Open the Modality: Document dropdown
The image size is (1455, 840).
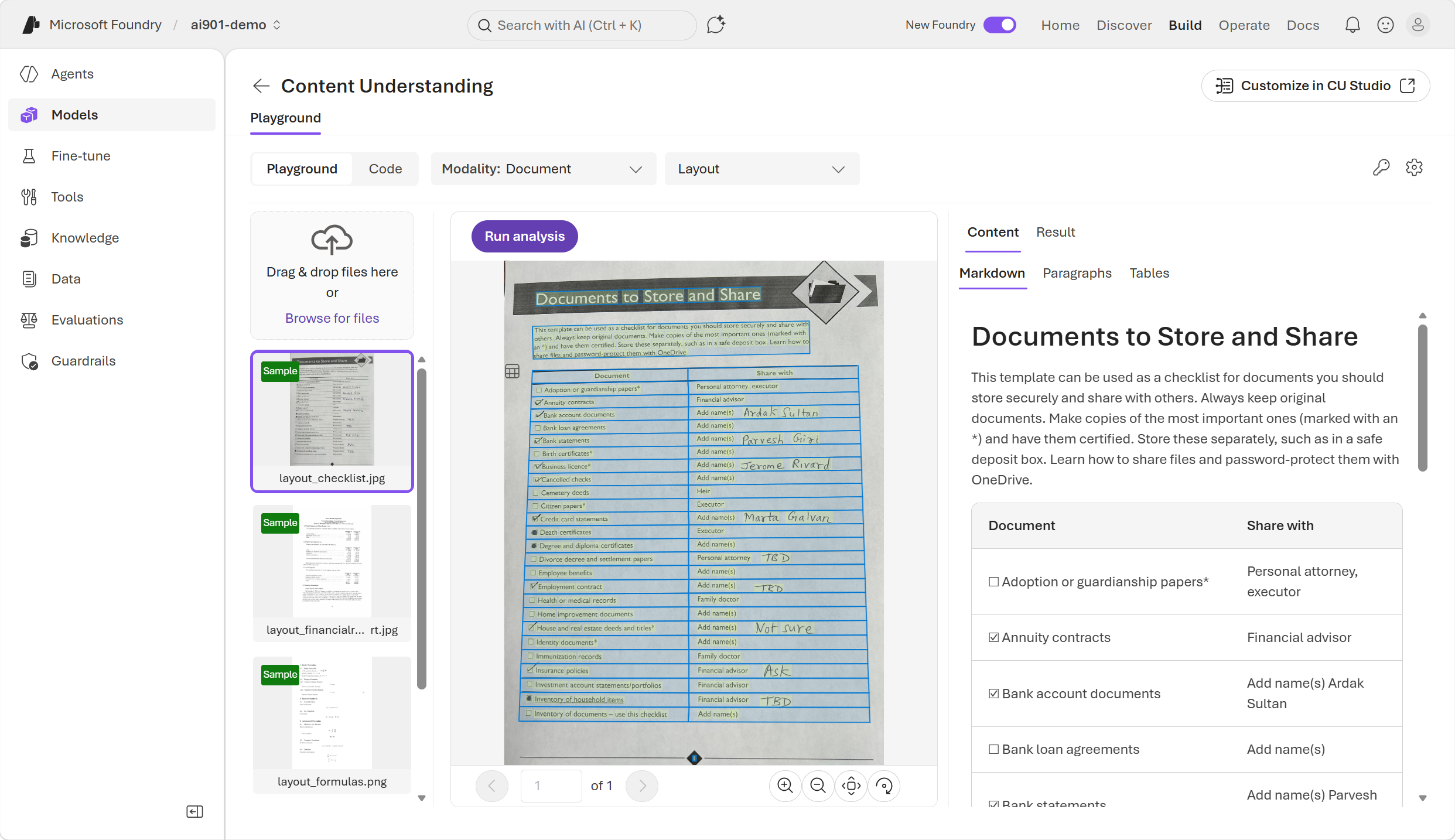point(543,169)
